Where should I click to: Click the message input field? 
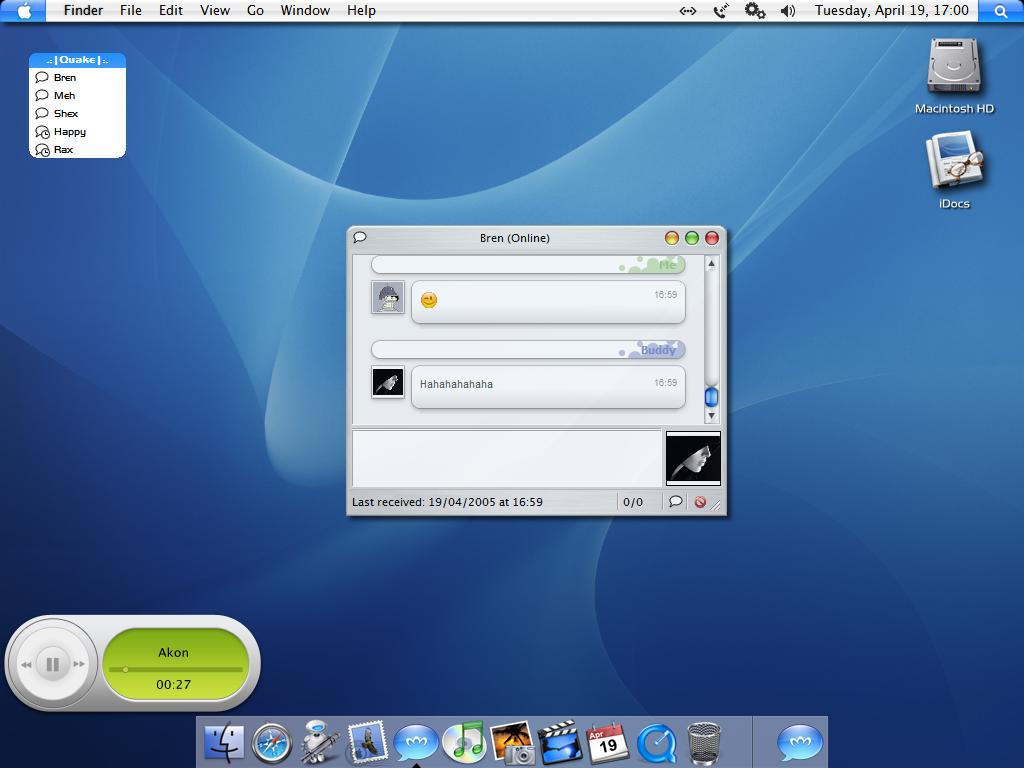click(507, 458)
